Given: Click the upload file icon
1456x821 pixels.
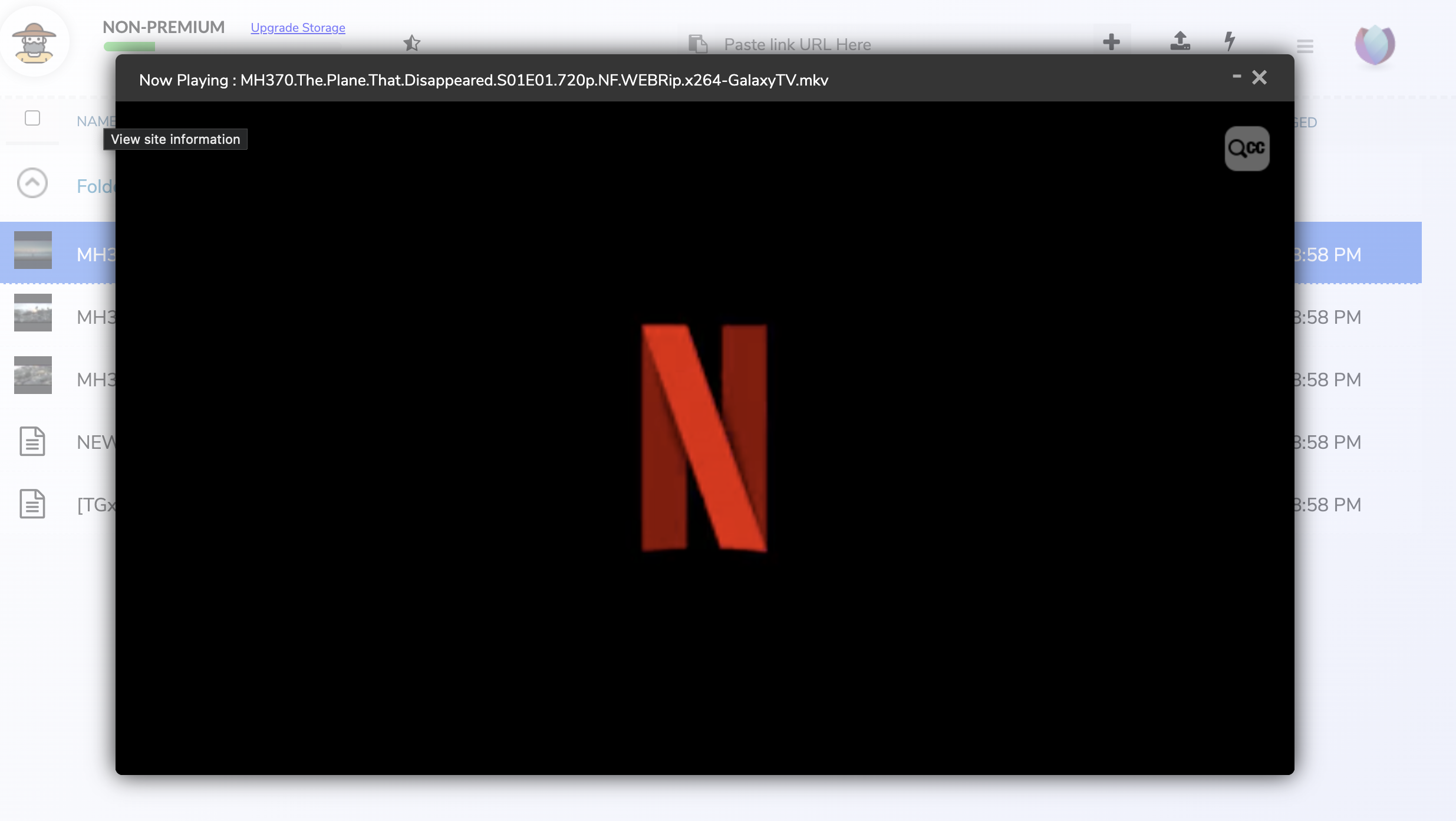Looking at the screenshot, I should click(x=1180, y=41).
